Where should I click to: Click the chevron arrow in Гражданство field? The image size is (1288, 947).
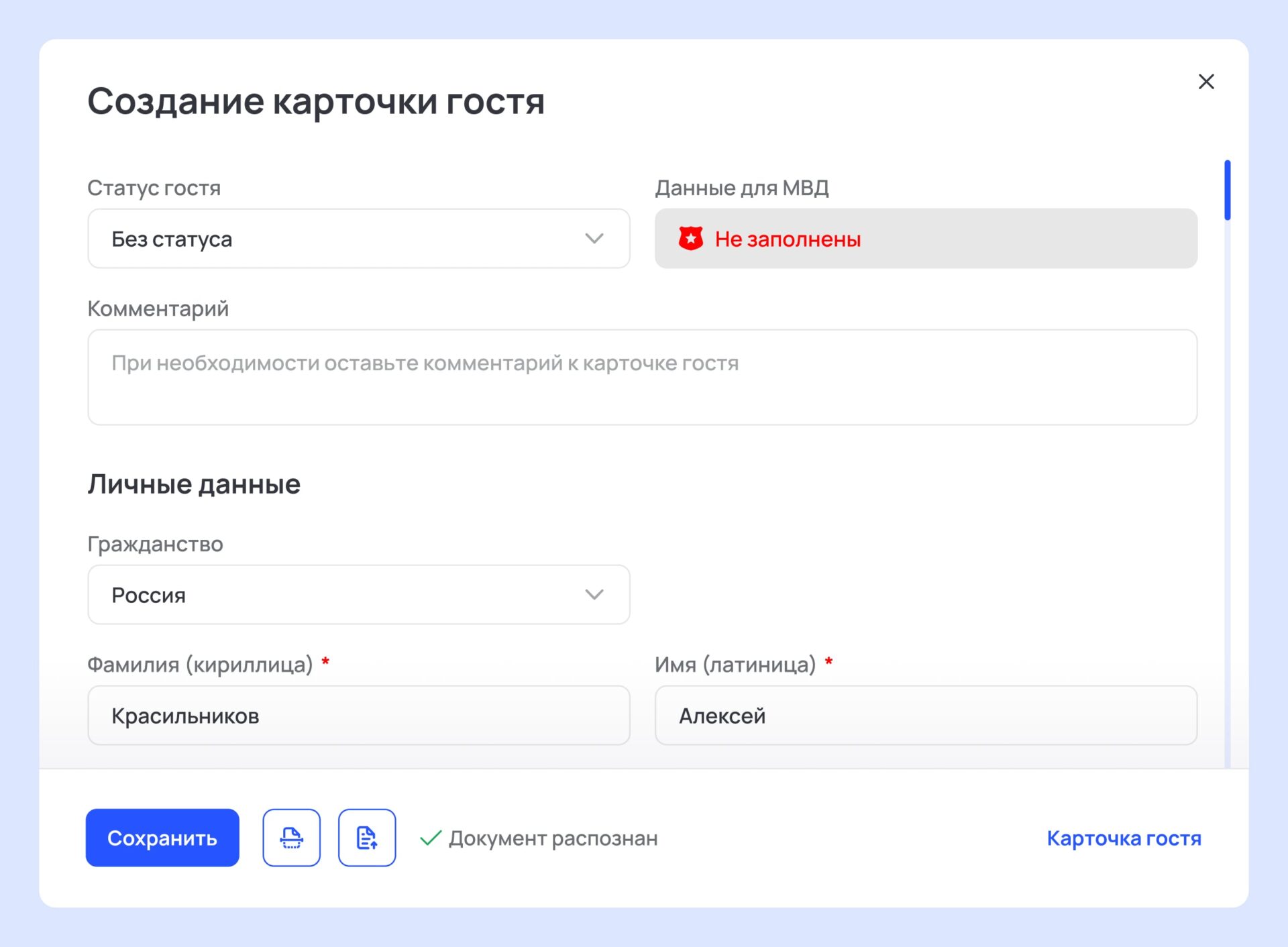pos(594,595)
